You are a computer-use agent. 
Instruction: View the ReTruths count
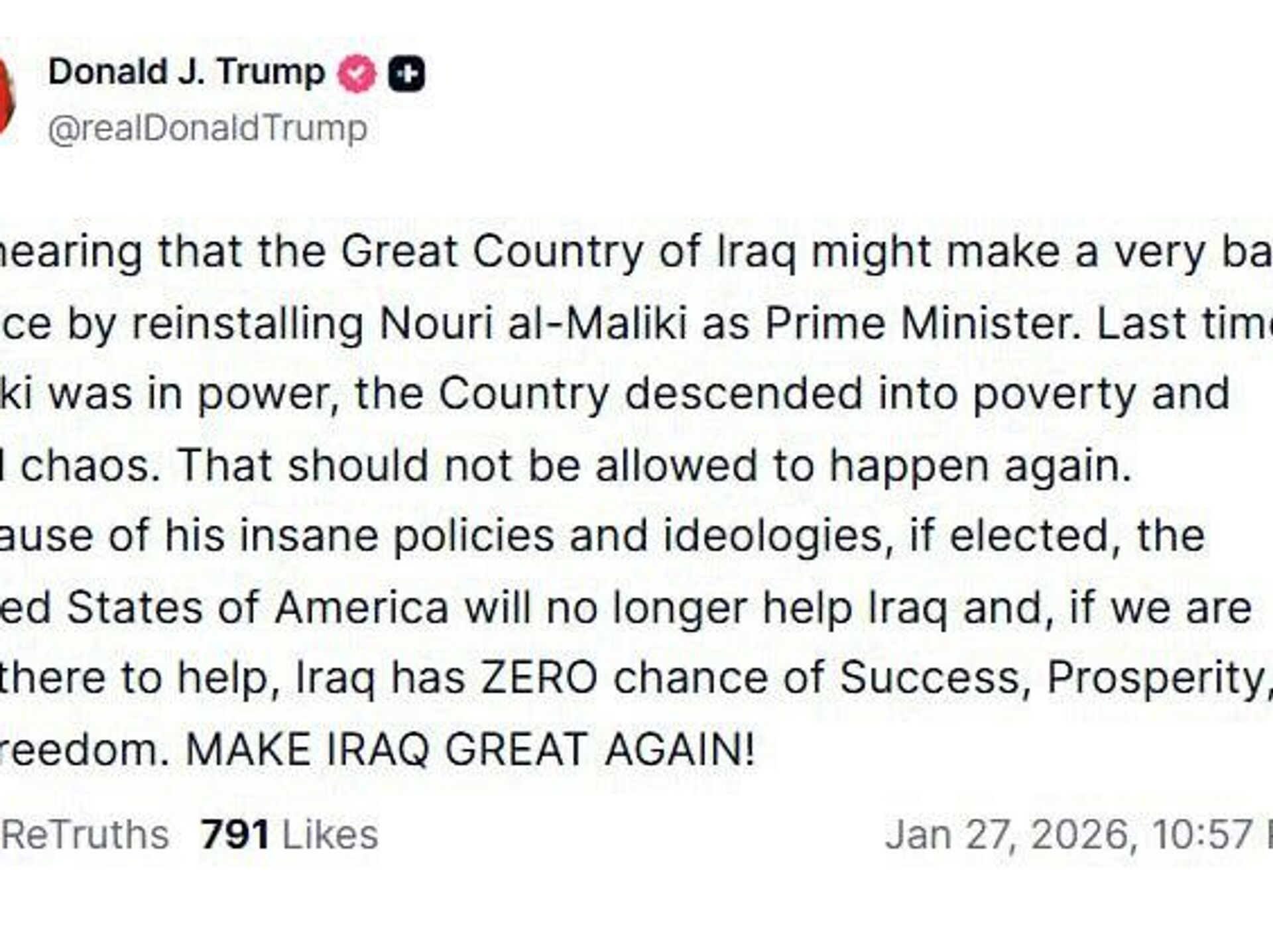(x=85, y=834)
